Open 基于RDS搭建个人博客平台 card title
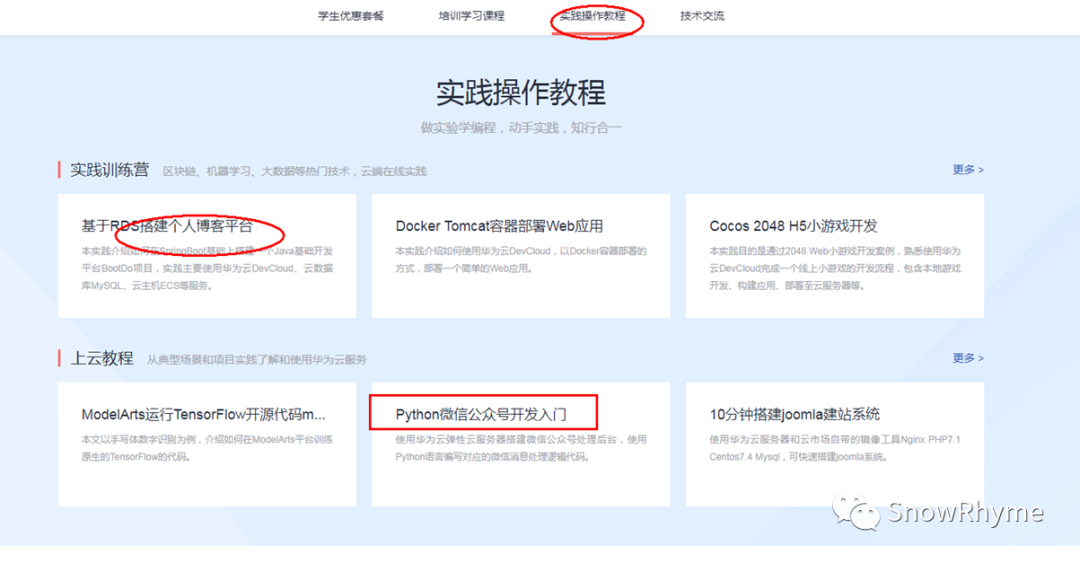 pos(167,226)
